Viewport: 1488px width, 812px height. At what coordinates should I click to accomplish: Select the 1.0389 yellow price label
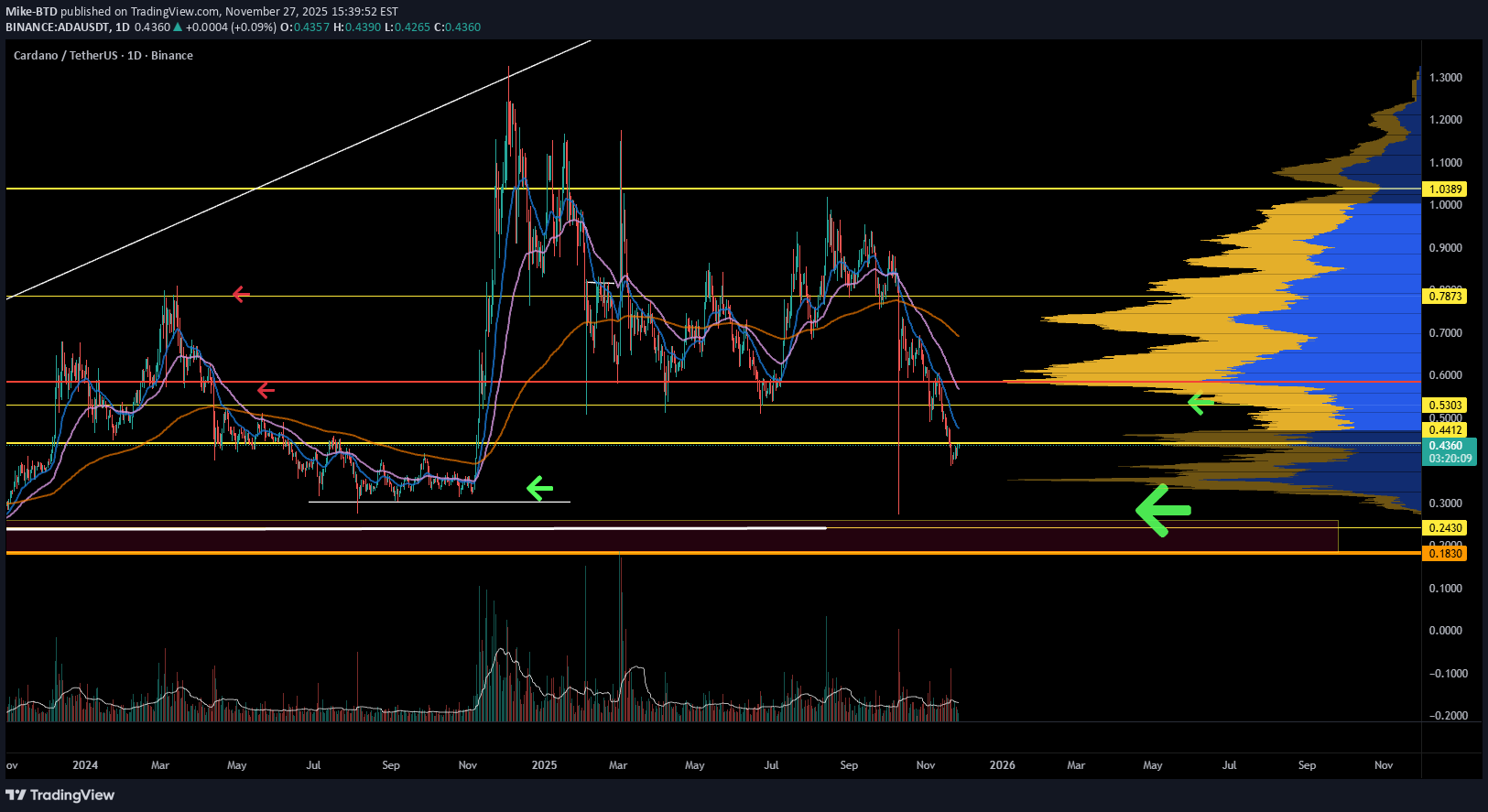click(1445, 189)
